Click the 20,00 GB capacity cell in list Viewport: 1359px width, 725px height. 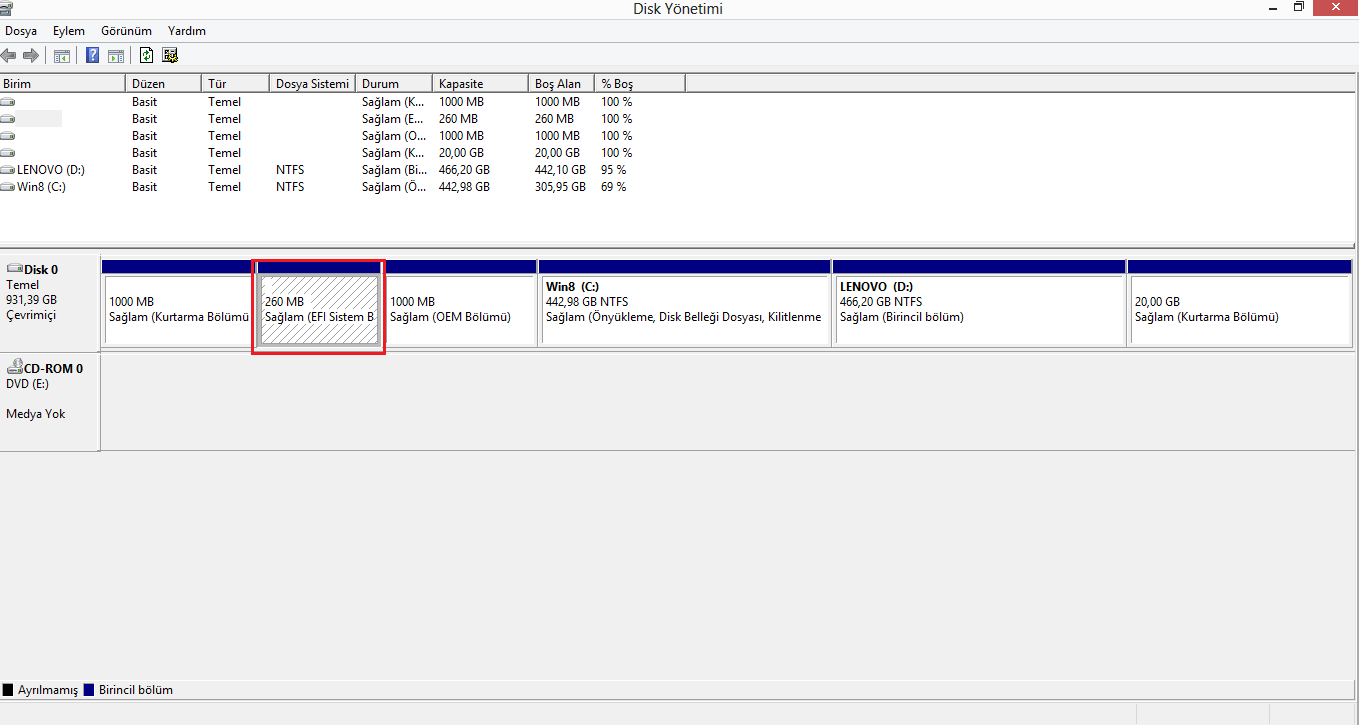(462, 153)
